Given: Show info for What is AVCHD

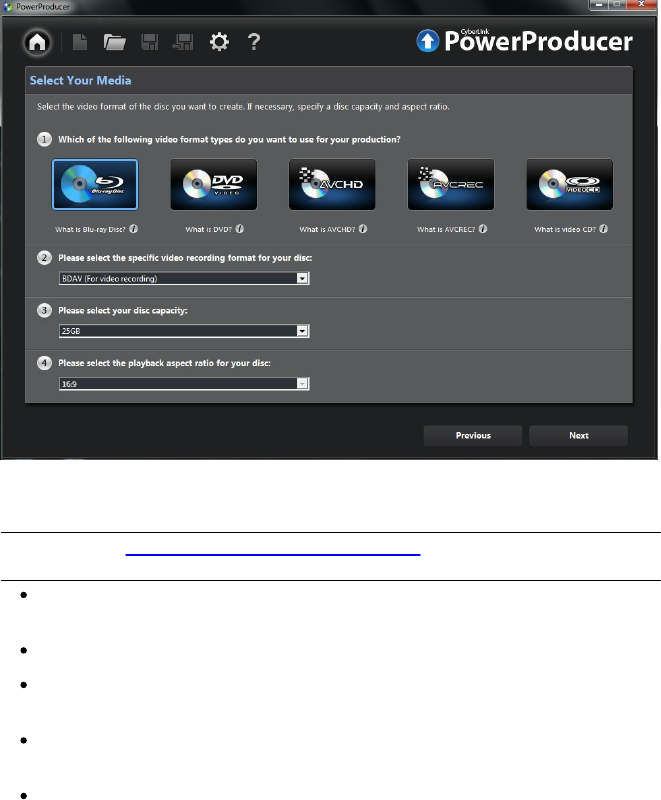Looking at the screenshot, I should point(363,229).
